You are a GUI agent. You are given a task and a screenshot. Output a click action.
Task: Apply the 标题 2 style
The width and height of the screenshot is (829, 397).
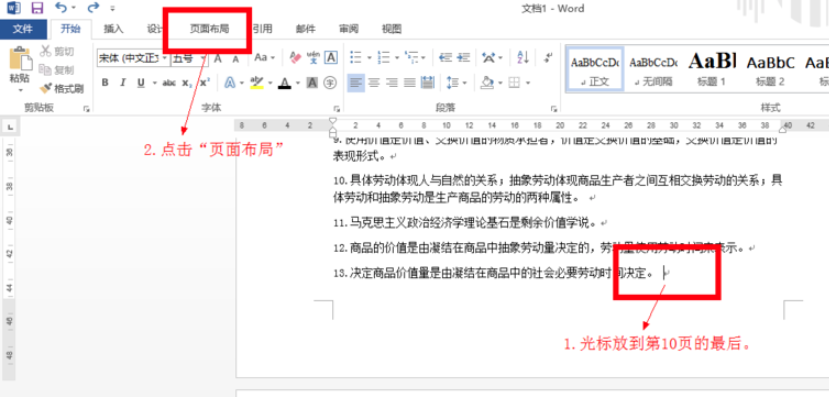click(x=770, y=69)
